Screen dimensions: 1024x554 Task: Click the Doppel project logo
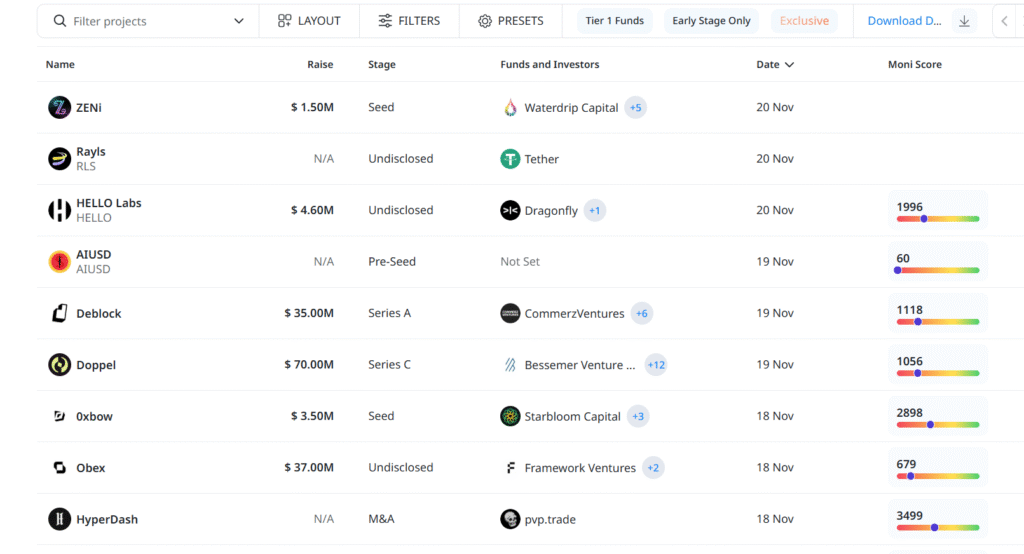59,365
